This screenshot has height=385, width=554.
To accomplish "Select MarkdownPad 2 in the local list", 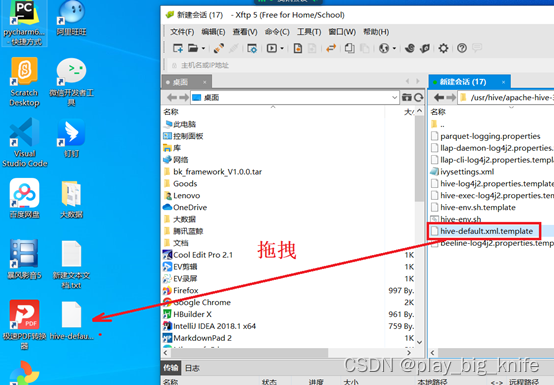I will point(198,338).
